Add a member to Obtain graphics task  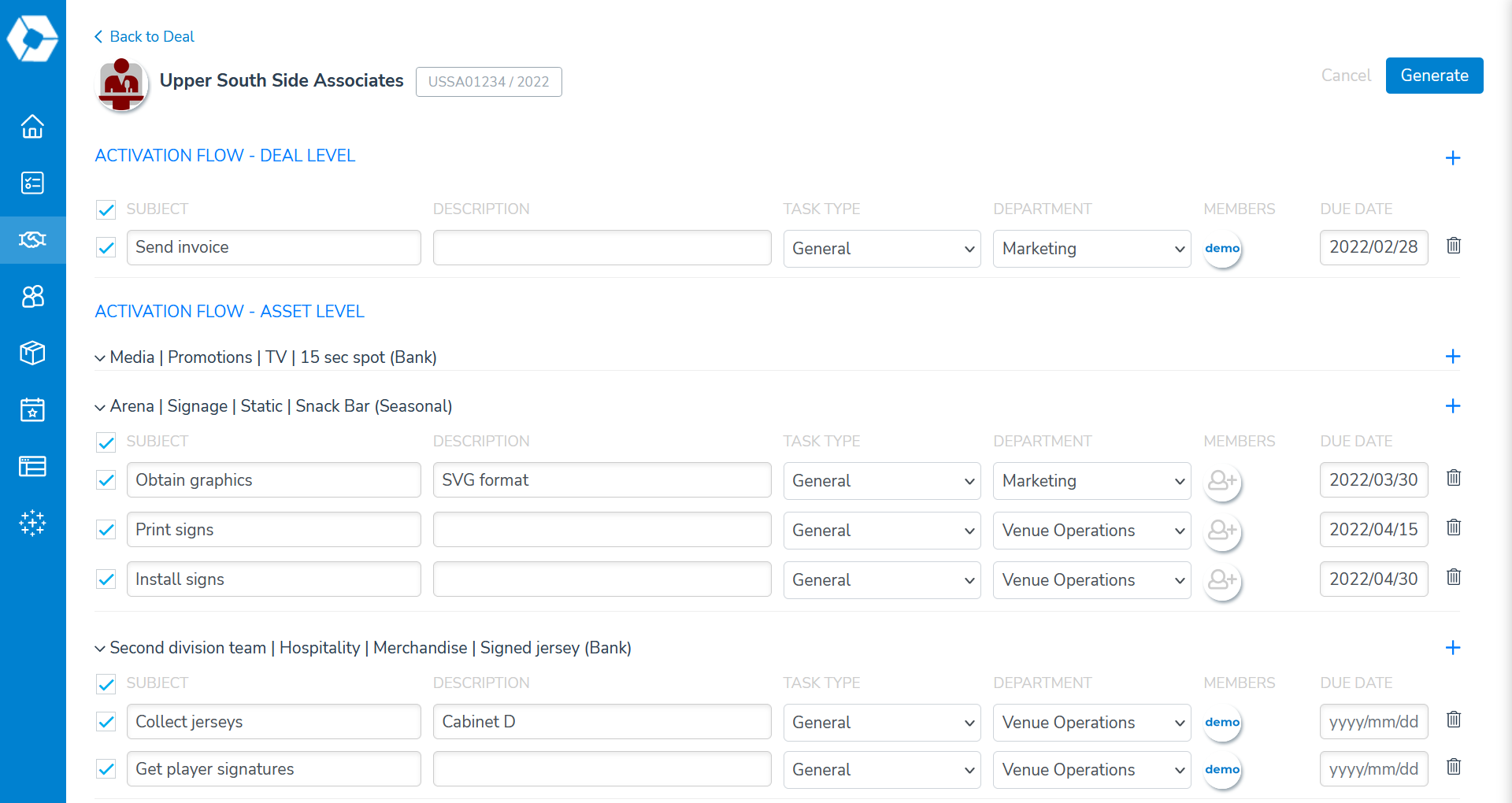coord(1222,481)
